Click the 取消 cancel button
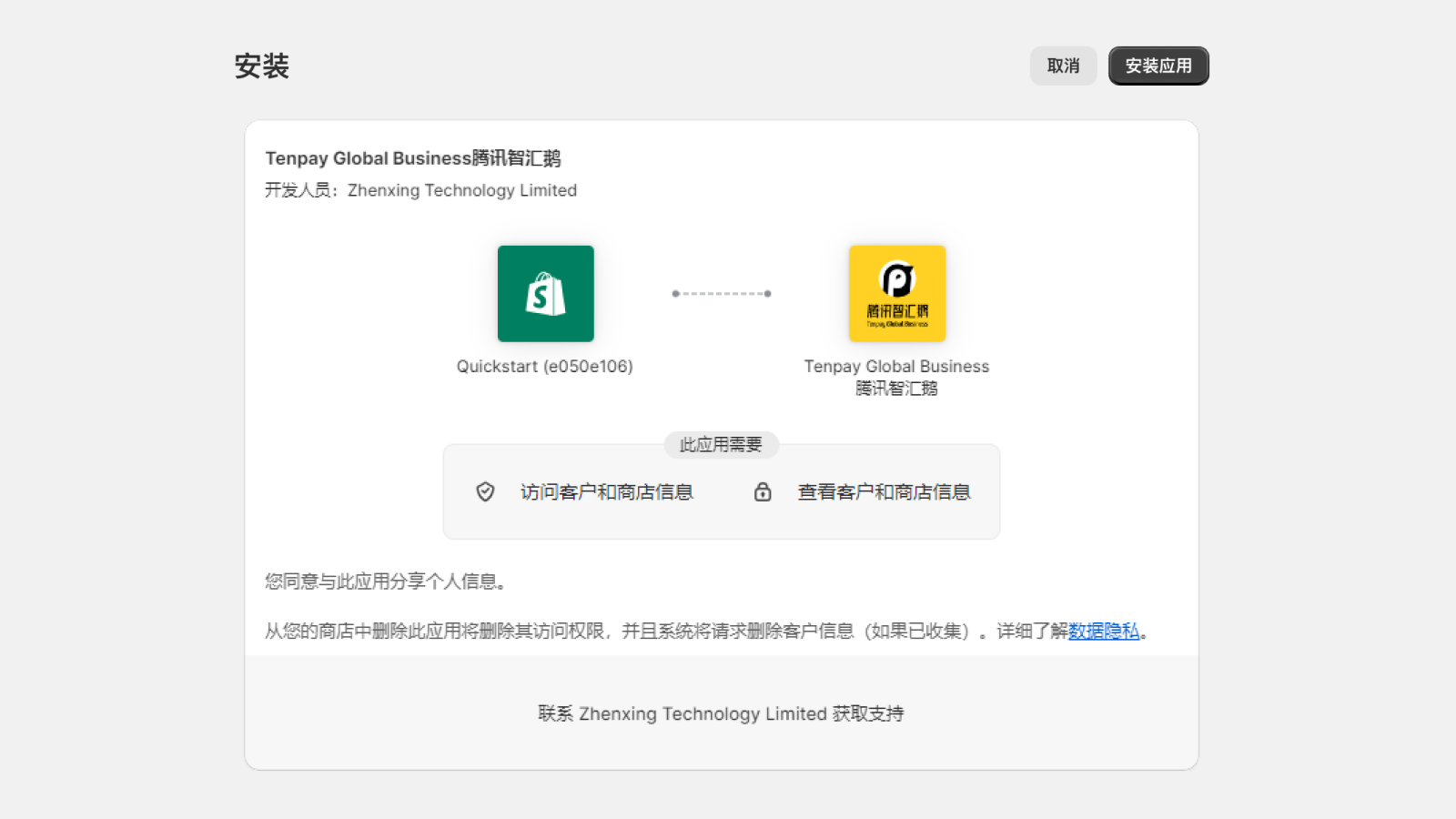The width and height of the screenshot is (1456, 819). point(1063,66)
